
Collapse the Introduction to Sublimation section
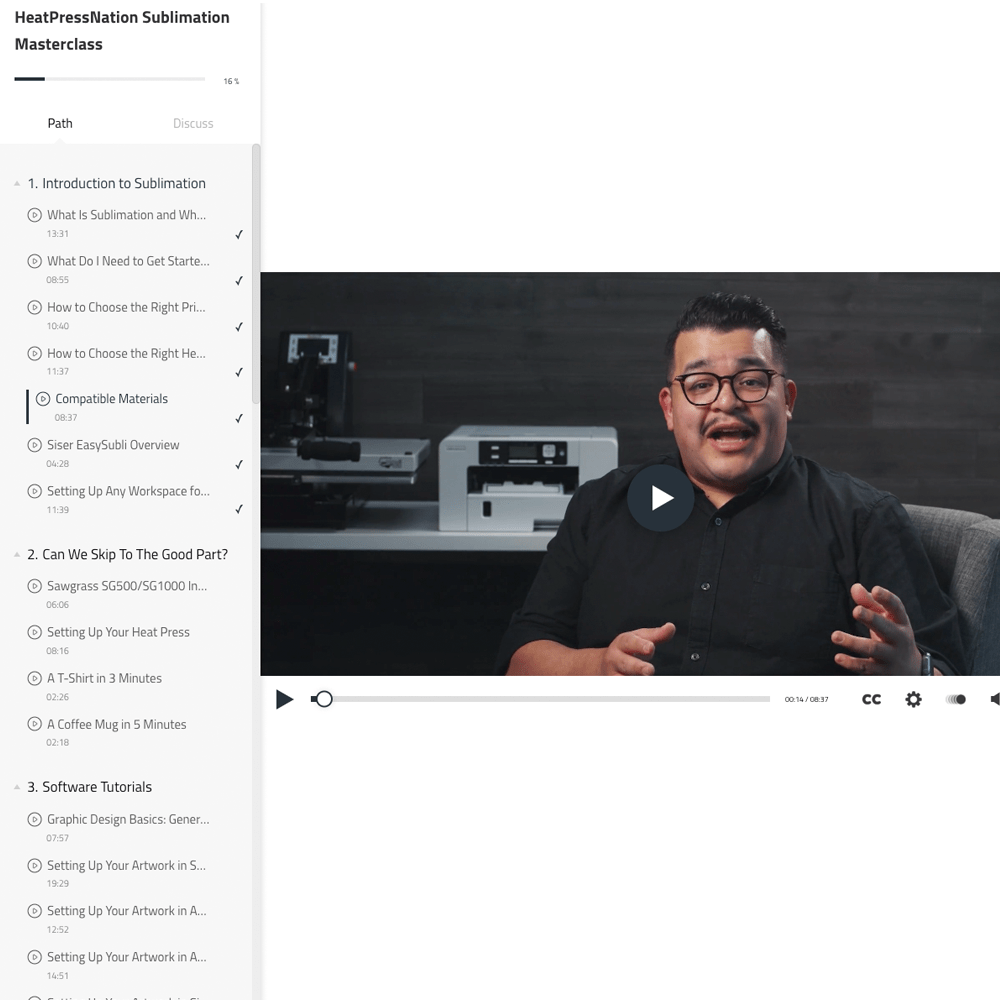pos(16,183)
